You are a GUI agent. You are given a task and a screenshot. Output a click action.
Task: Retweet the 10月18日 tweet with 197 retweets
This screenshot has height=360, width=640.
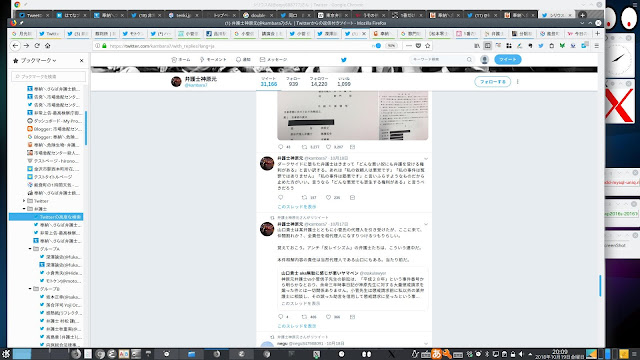click(304, 198)
